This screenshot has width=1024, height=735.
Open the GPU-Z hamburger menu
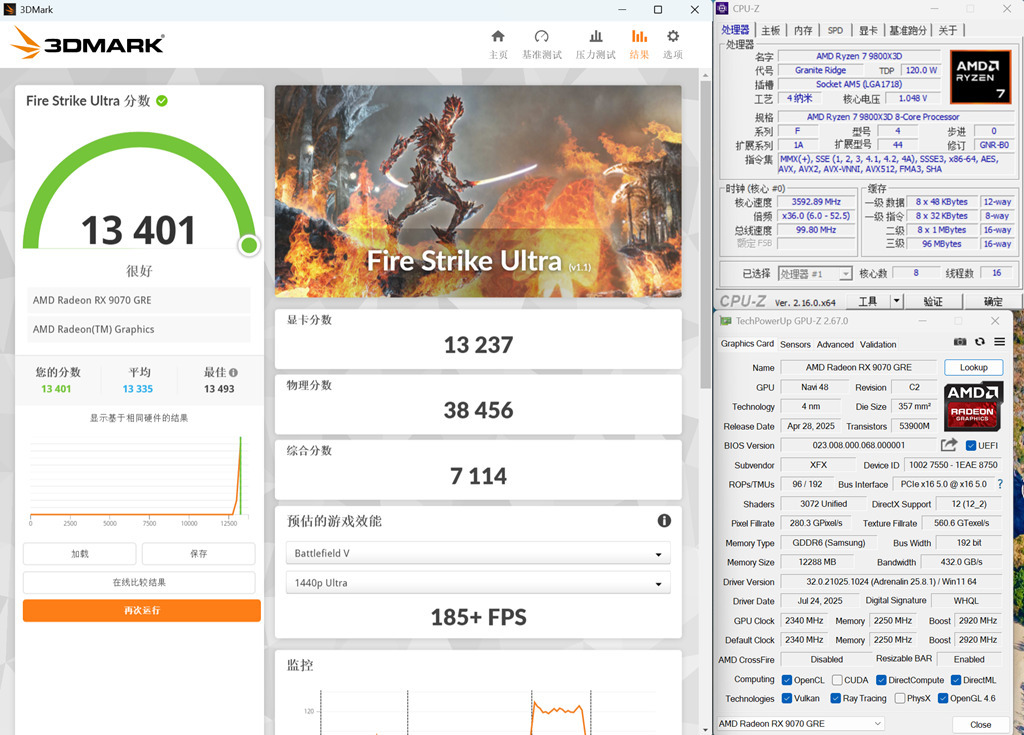pos(999,342)
